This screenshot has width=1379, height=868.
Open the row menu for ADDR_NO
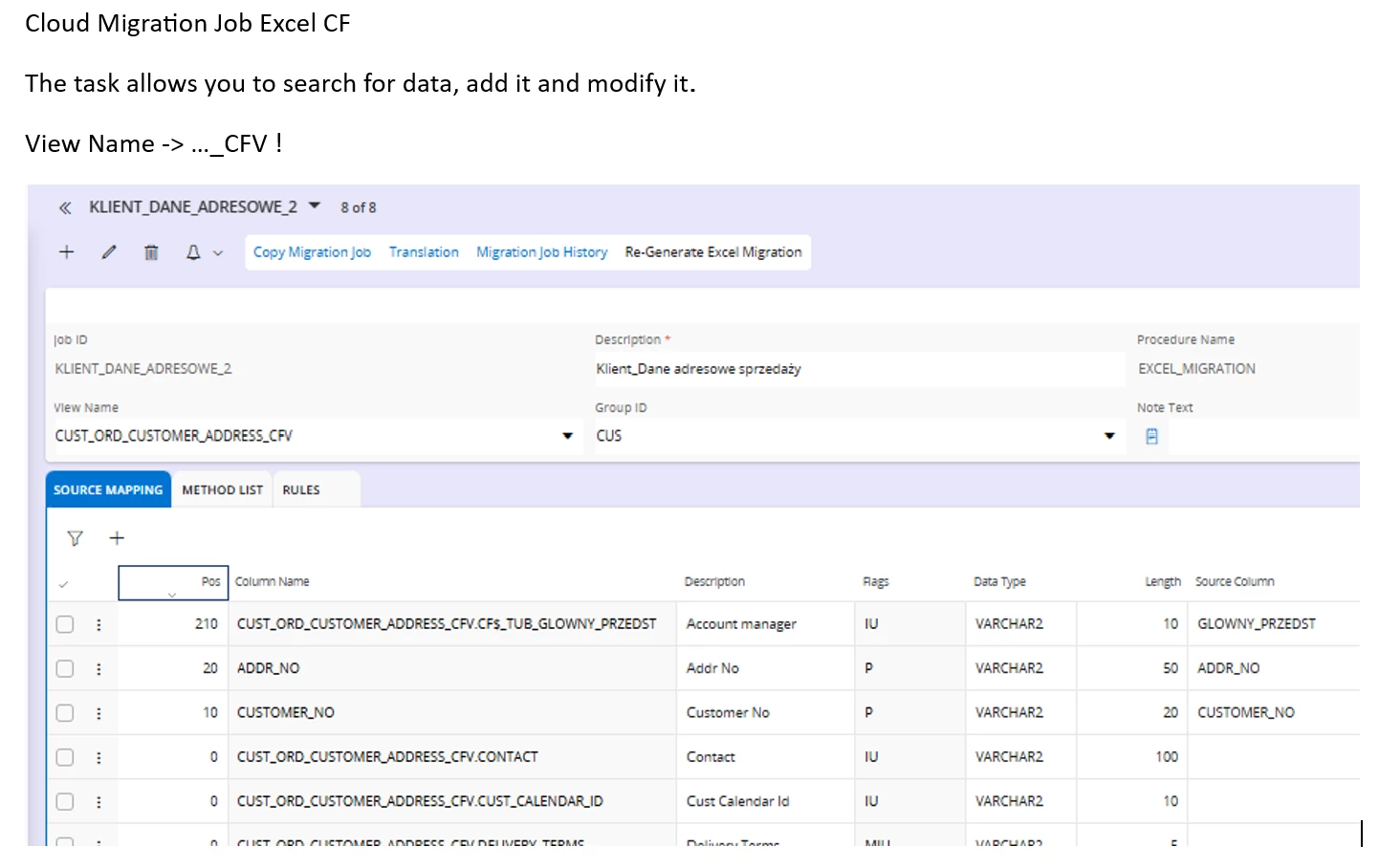click(x=98, y=669)
